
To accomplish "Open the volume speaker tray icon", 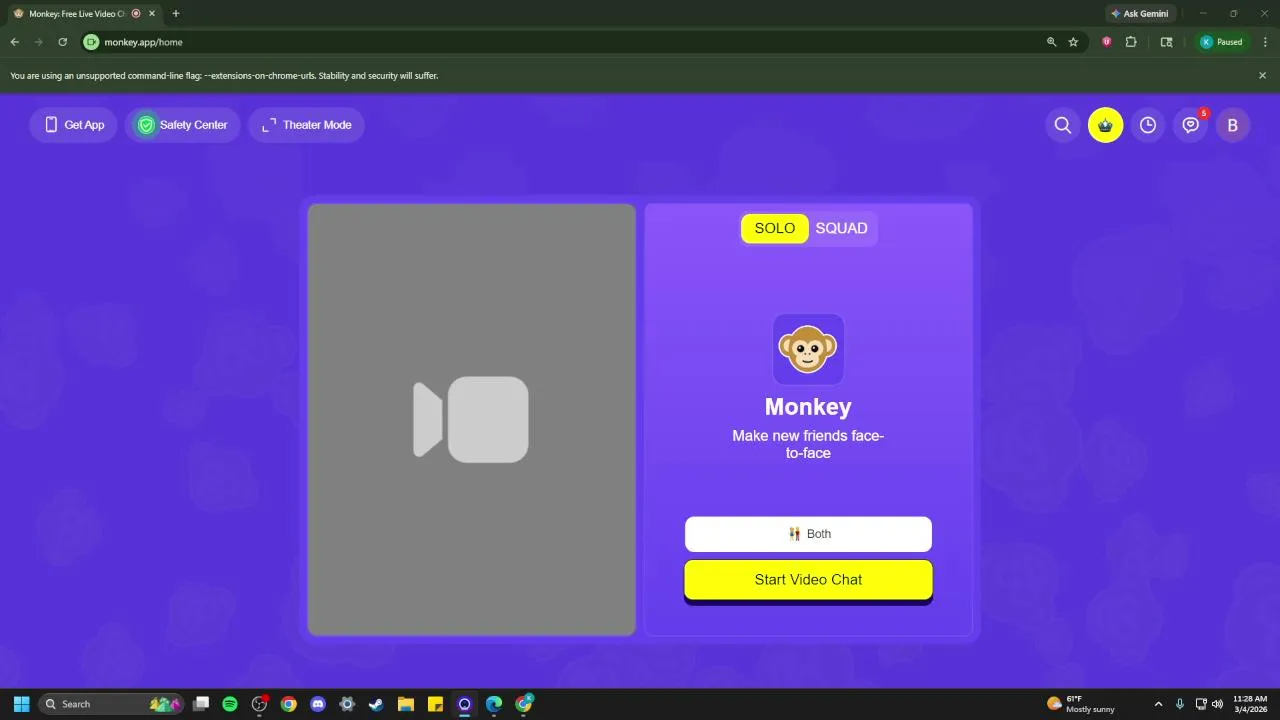I will coord(1217,704).
